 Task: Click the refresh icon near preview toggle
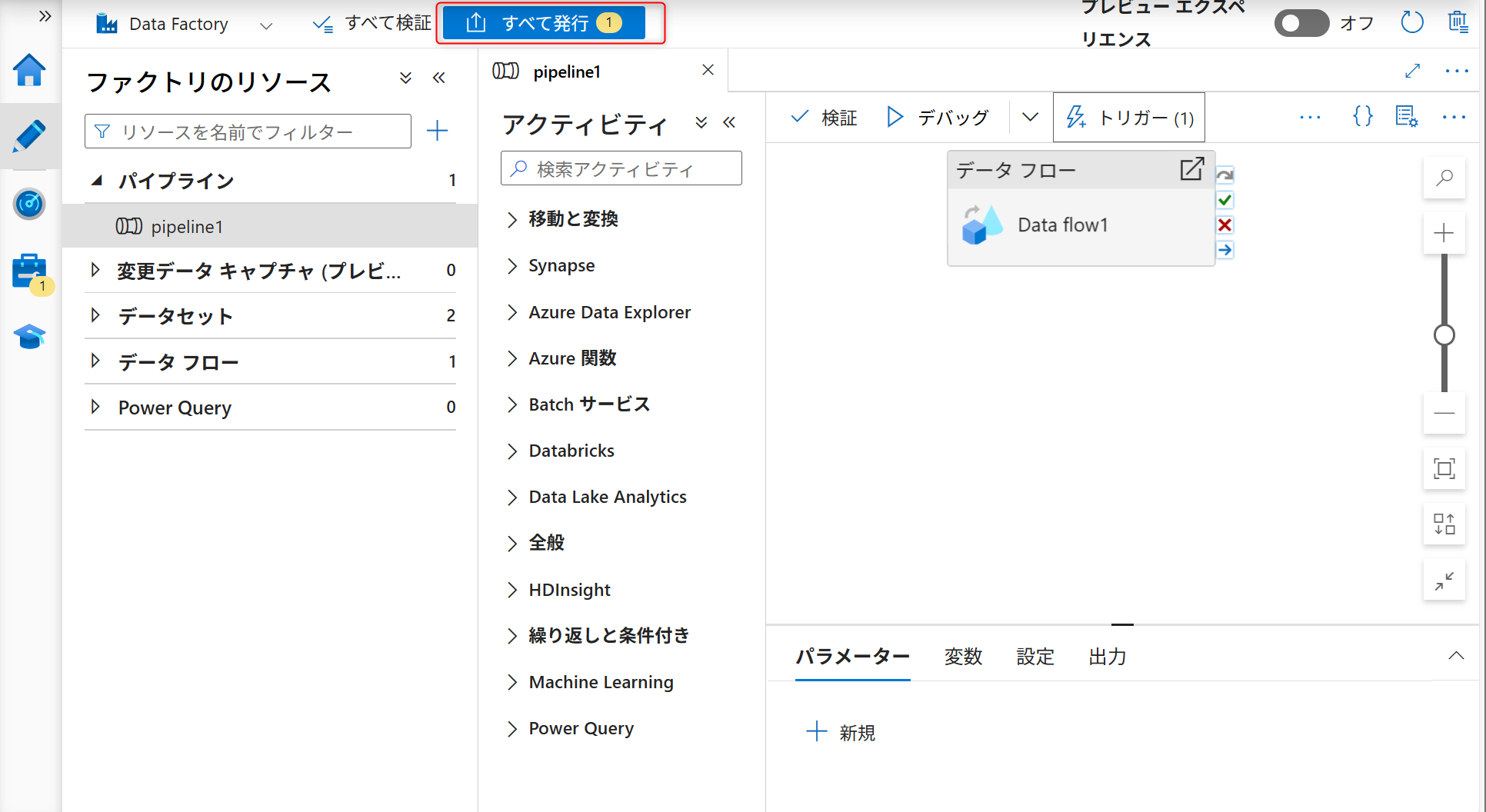tap(1412, 22)
